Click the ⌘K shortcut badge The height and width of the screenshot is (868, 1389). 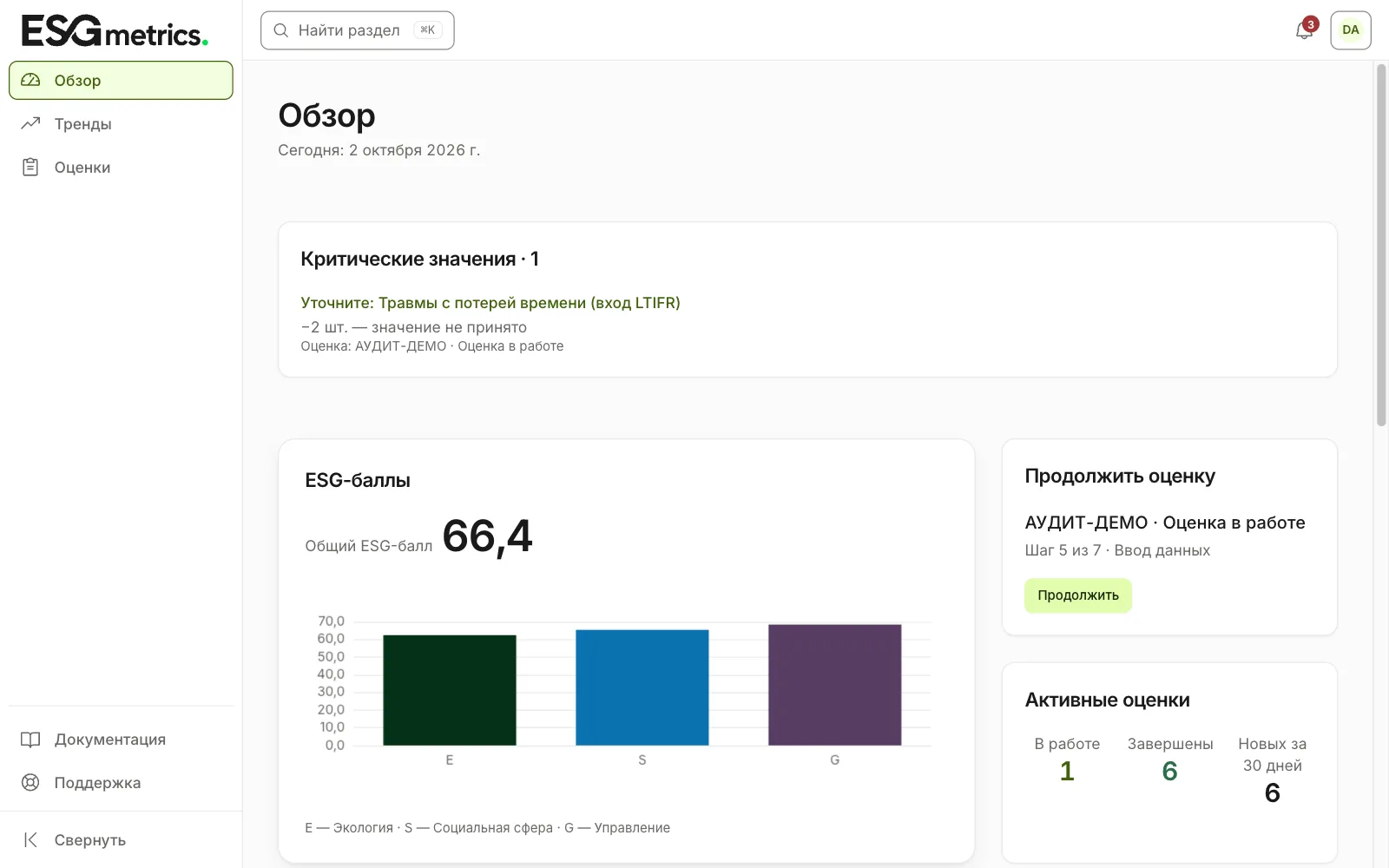click(428, 30)
